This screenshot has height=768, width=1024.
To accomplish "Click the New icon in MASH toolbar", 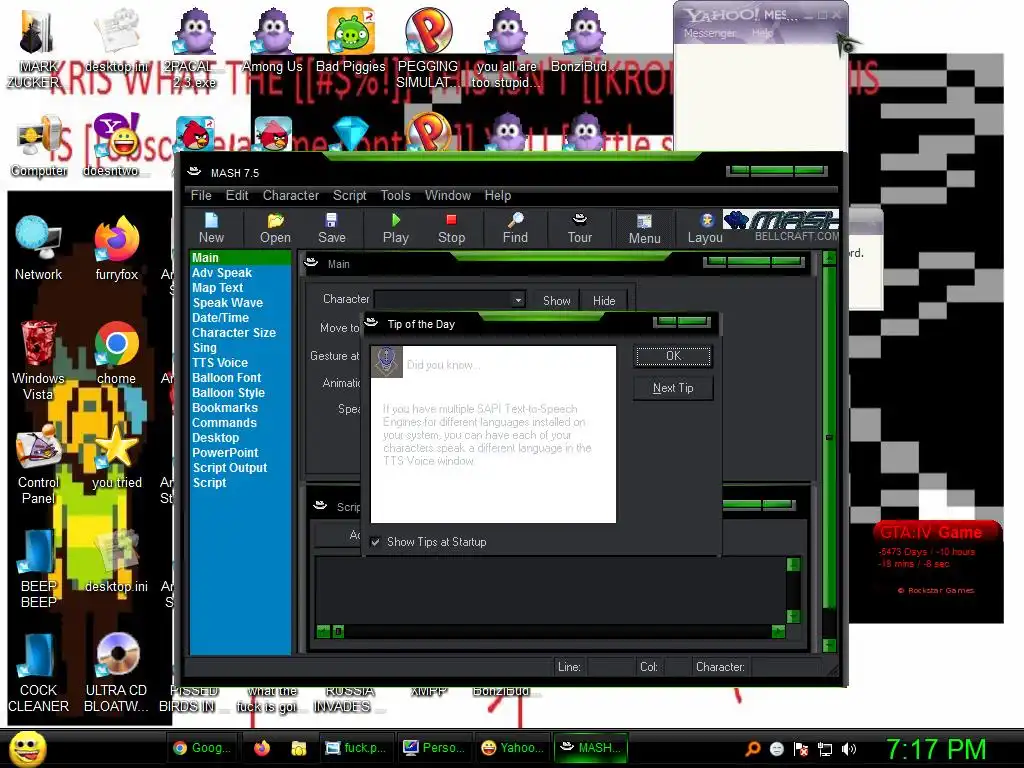I will (x=211, y=228).
